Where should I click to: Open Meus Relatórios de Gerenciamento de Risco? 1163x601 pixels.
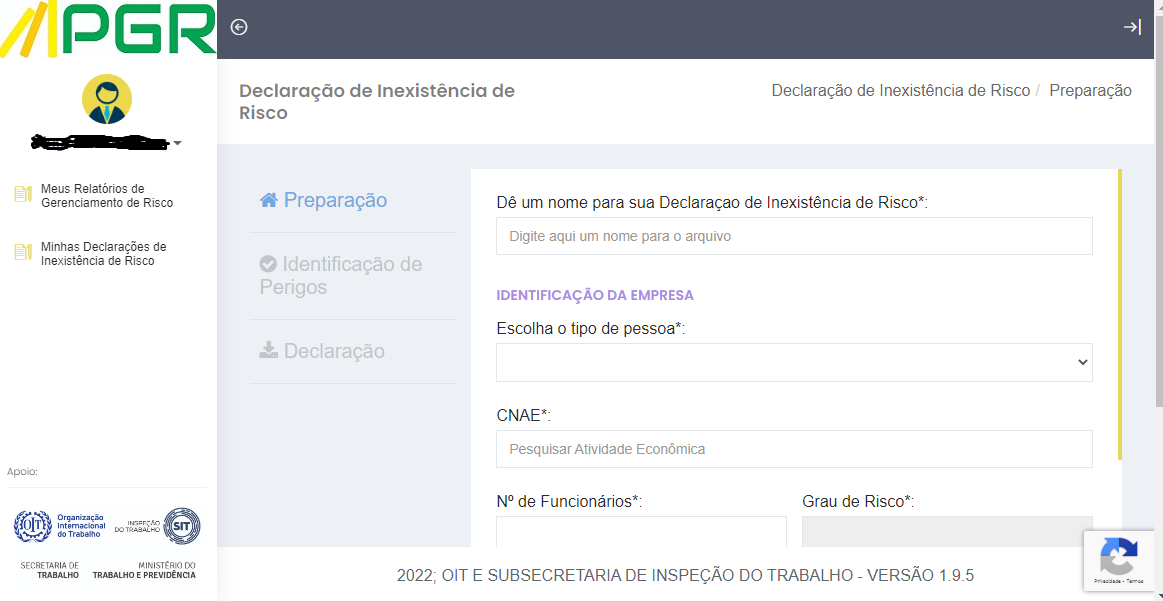pos(105,194)
